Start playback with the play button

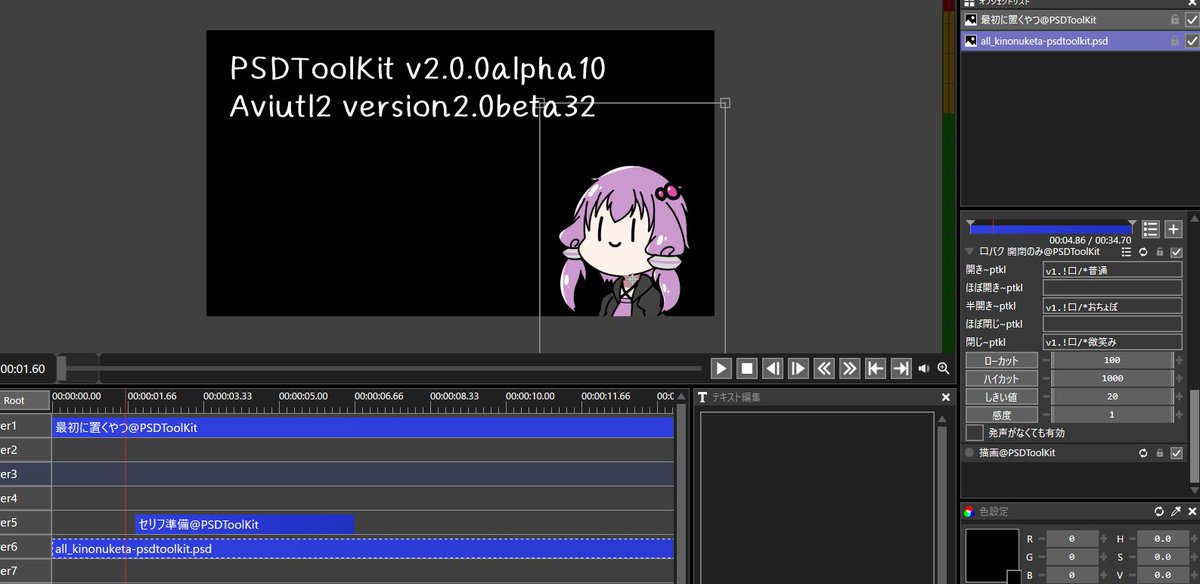[721, 368]
